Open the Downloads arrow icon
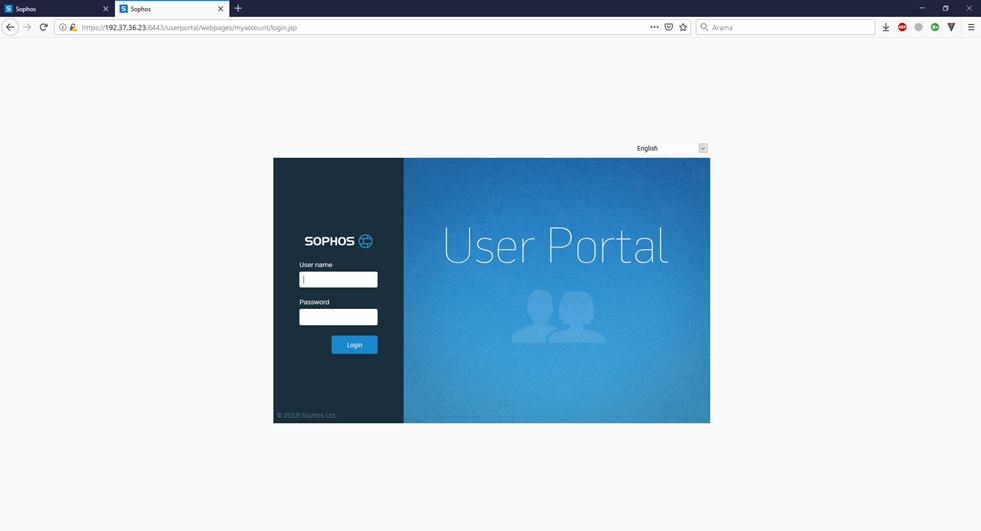The height and width of the screenshot is (531, 981). click(886, 27)
